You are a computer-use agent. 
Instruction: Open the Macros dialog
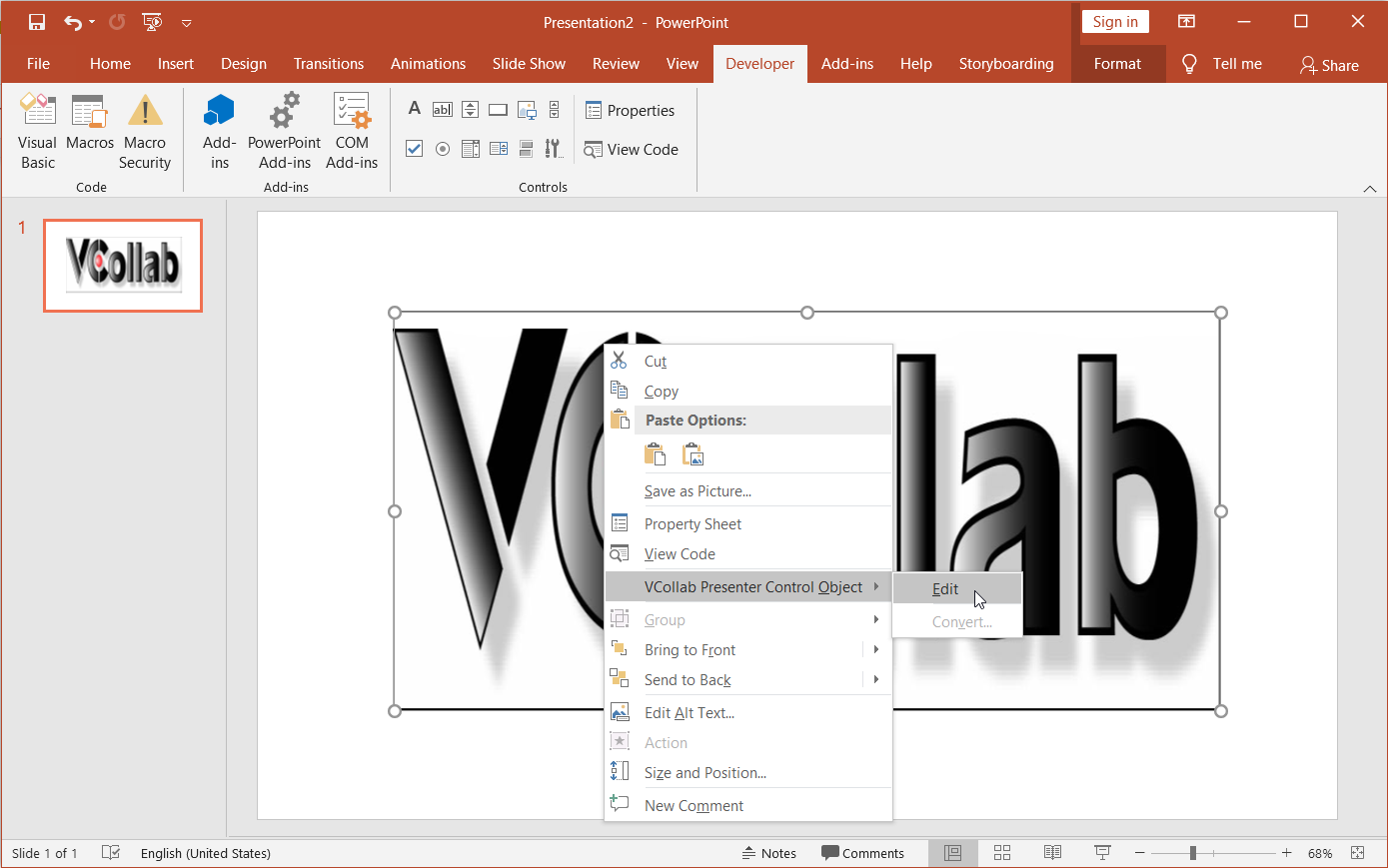tap(90, 122)
